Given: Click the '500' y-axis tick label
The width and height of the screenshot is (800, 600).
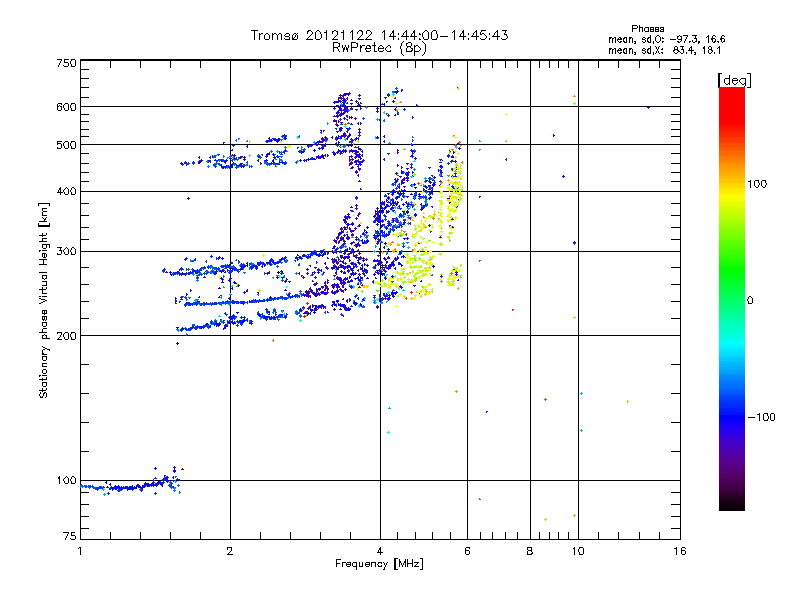Looking at the screenshot, I should click(66, 145).
